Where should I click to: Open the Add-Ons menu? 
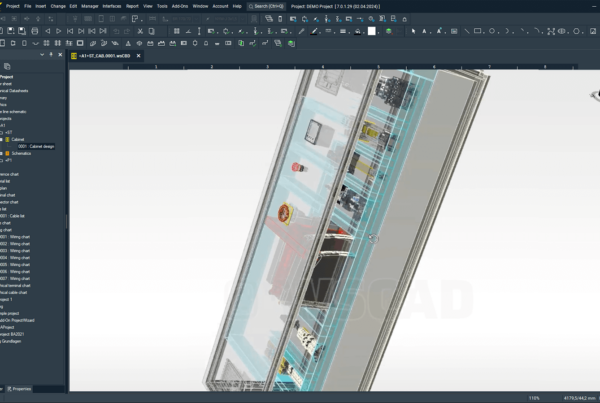pyautogui.click(x=178, y=6)
